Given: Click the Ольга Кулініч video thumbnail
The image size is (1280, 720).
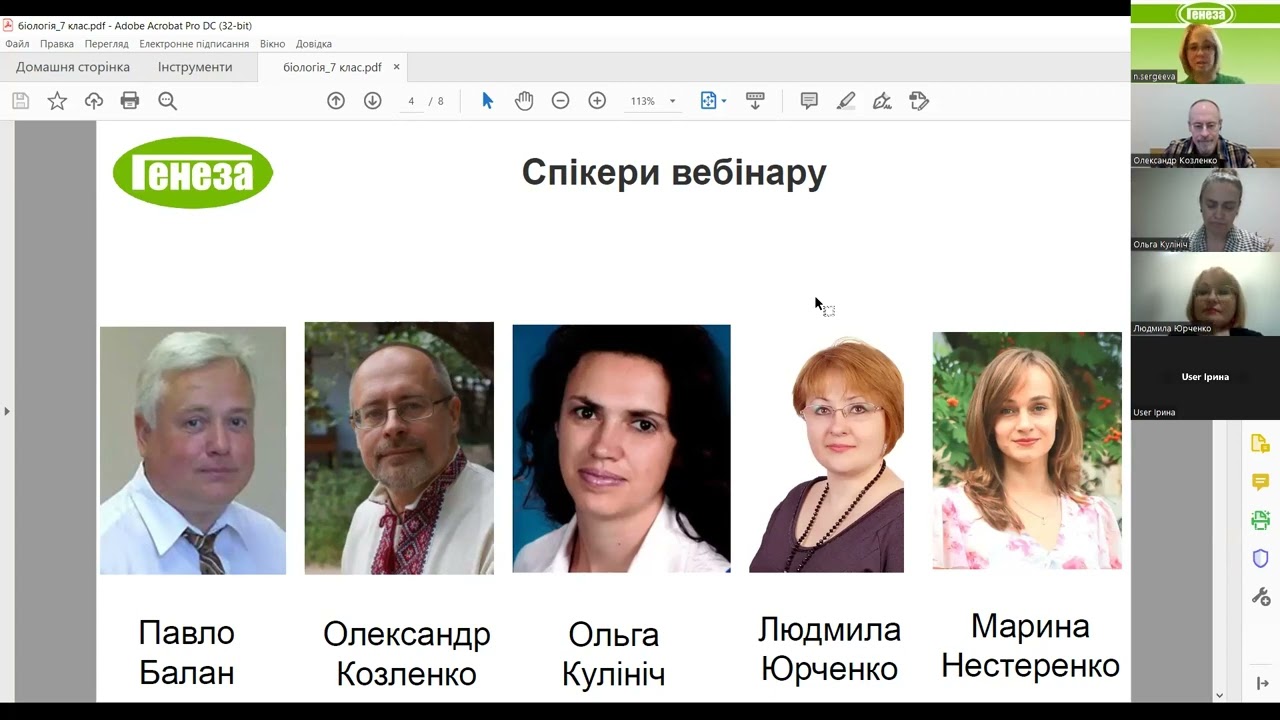Looking at the screenshot, I should (1205, 210).
